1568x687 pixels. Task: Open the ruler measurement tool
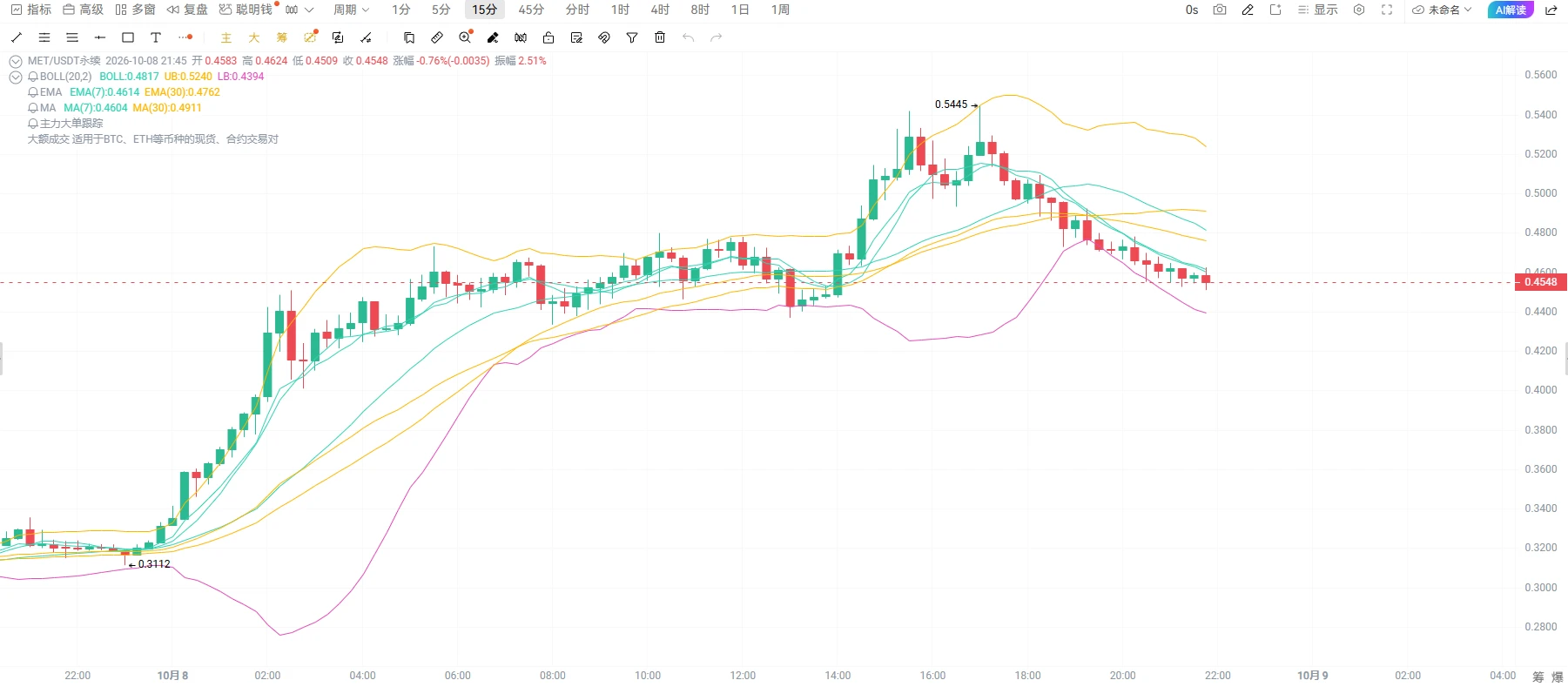(437, 37)
